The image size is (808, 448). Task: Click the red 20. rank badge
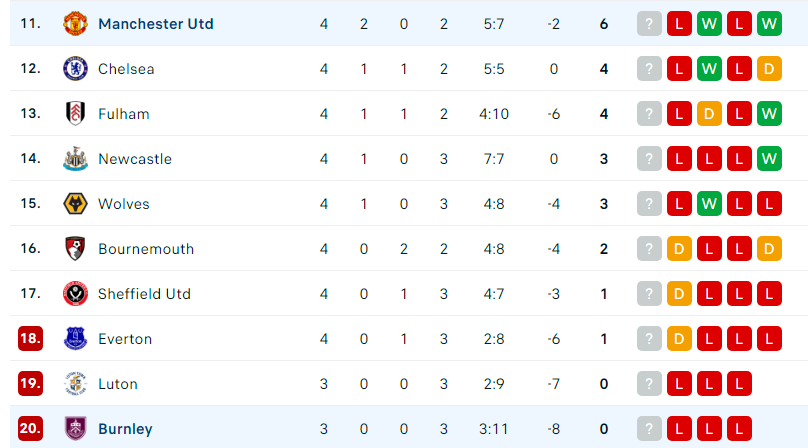30,428
